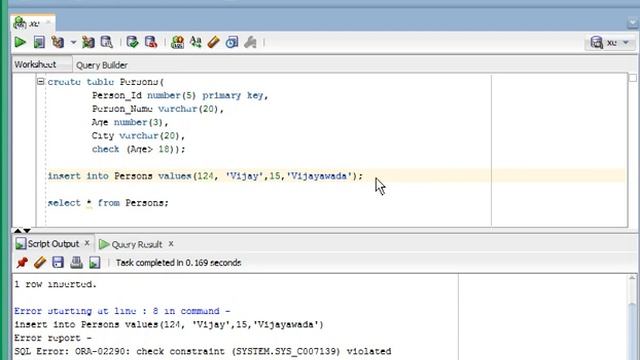This screenshot has height=360, width=640.
Task: Click the City varchar(20) line
Action: point(138,136)
